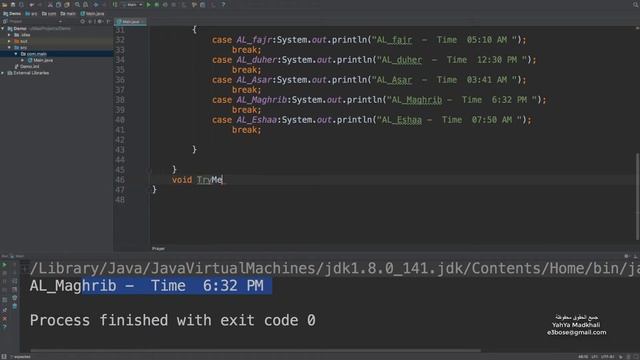
Task: Cut selection with the scissors icon
Action: click(50, 4)
